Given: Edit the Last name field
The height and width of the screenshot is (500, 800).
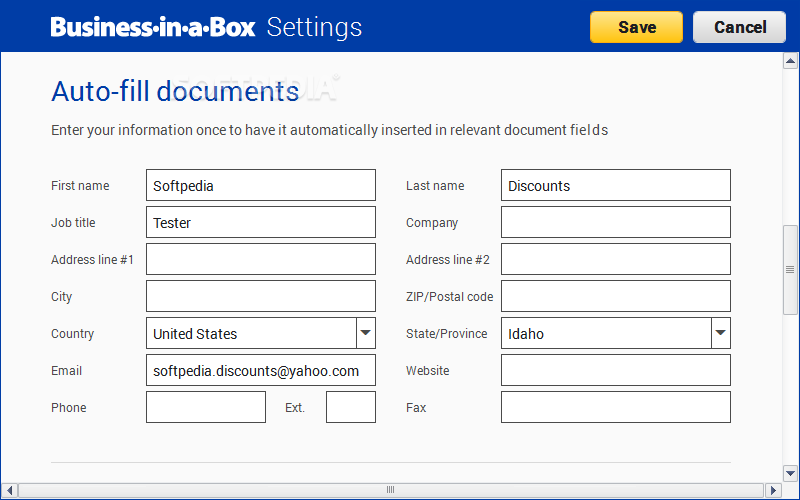Looking at the screenshot, I should tap(616, 185).
